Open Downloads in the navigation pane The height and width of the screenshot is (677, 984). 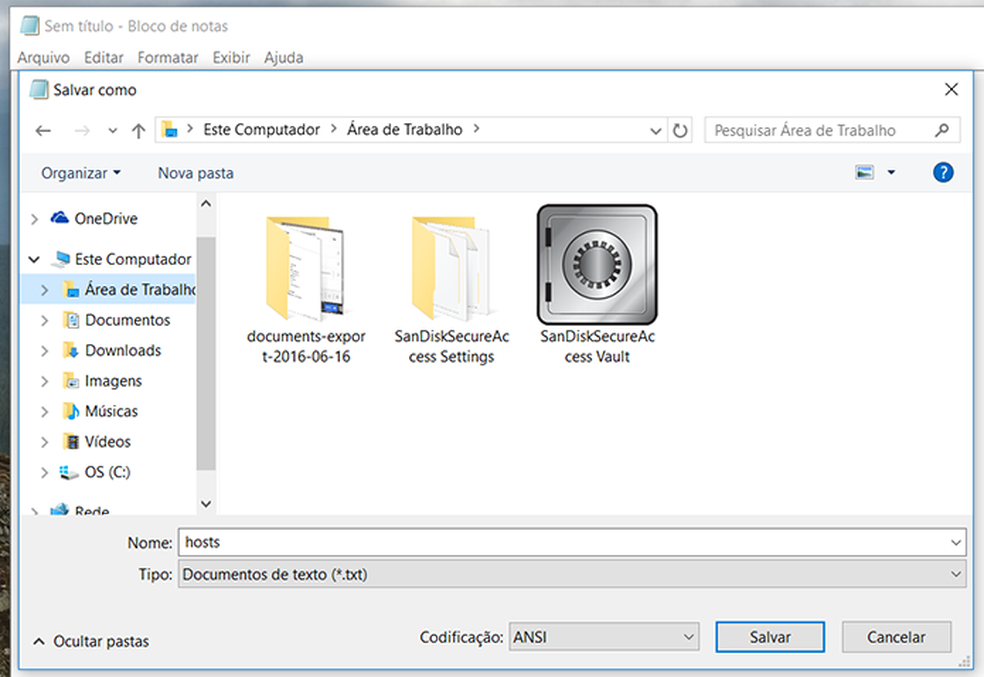pos(122,350)
